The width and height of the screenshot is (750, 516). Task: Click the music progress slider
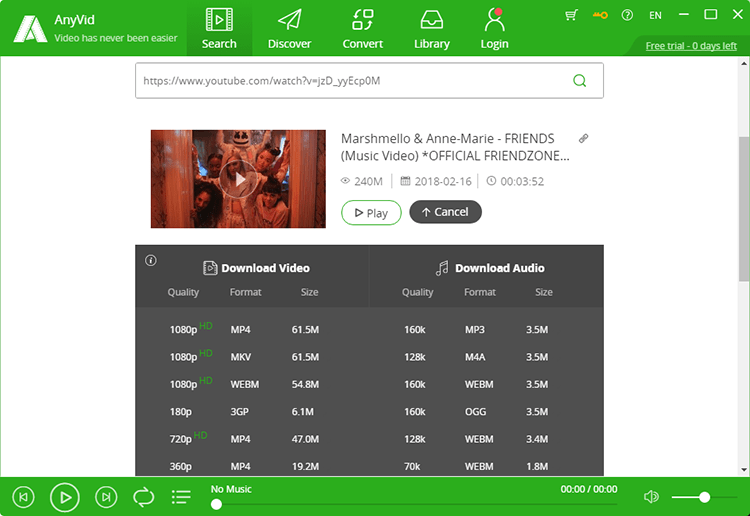tap(414, 504)
